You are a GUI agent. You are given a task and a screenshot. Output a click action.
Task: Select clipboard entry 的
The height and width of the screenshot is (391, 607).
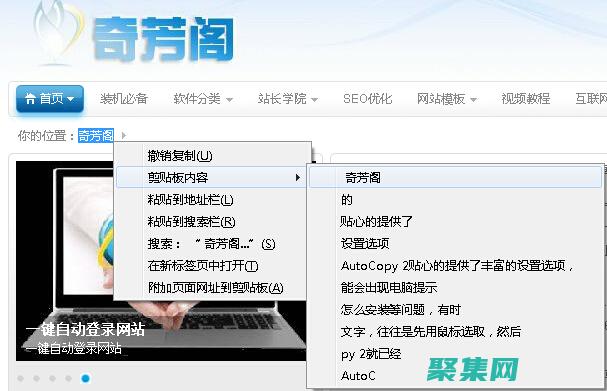(x=456, y=200)
